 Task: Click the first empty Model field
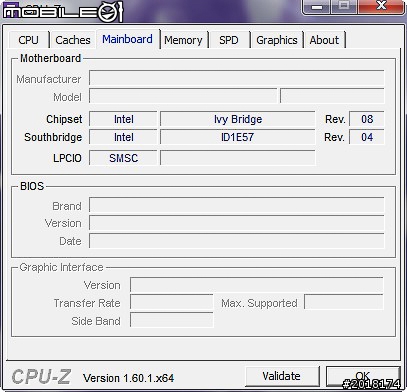(x=183, y=96)
